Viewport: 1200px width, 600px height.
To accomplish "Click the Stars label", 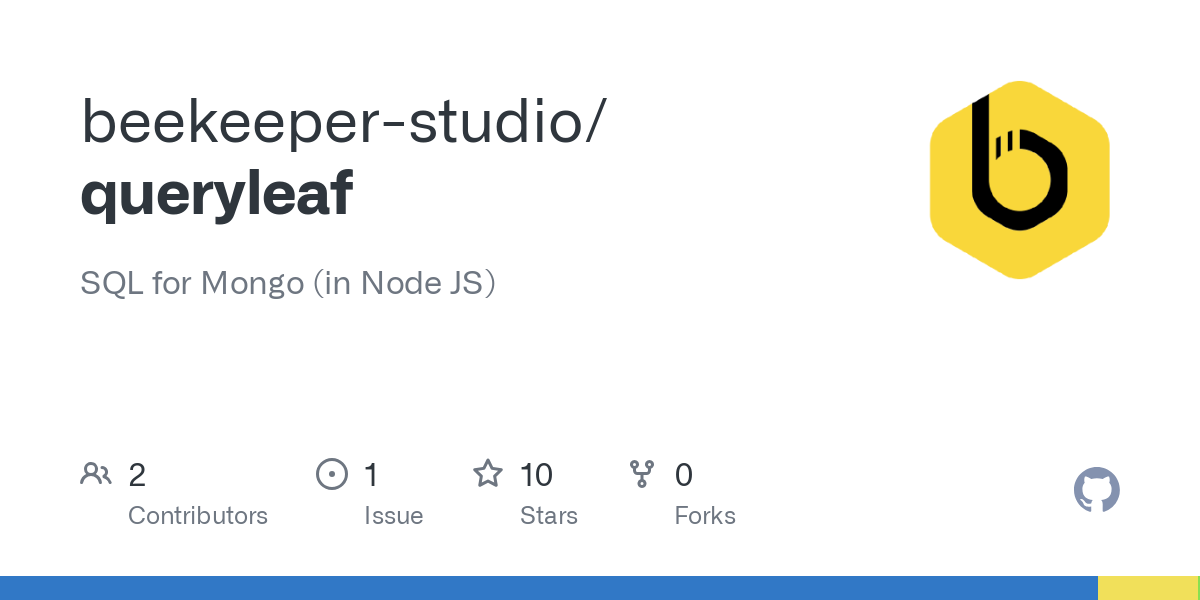I will [x=549, y=516].
